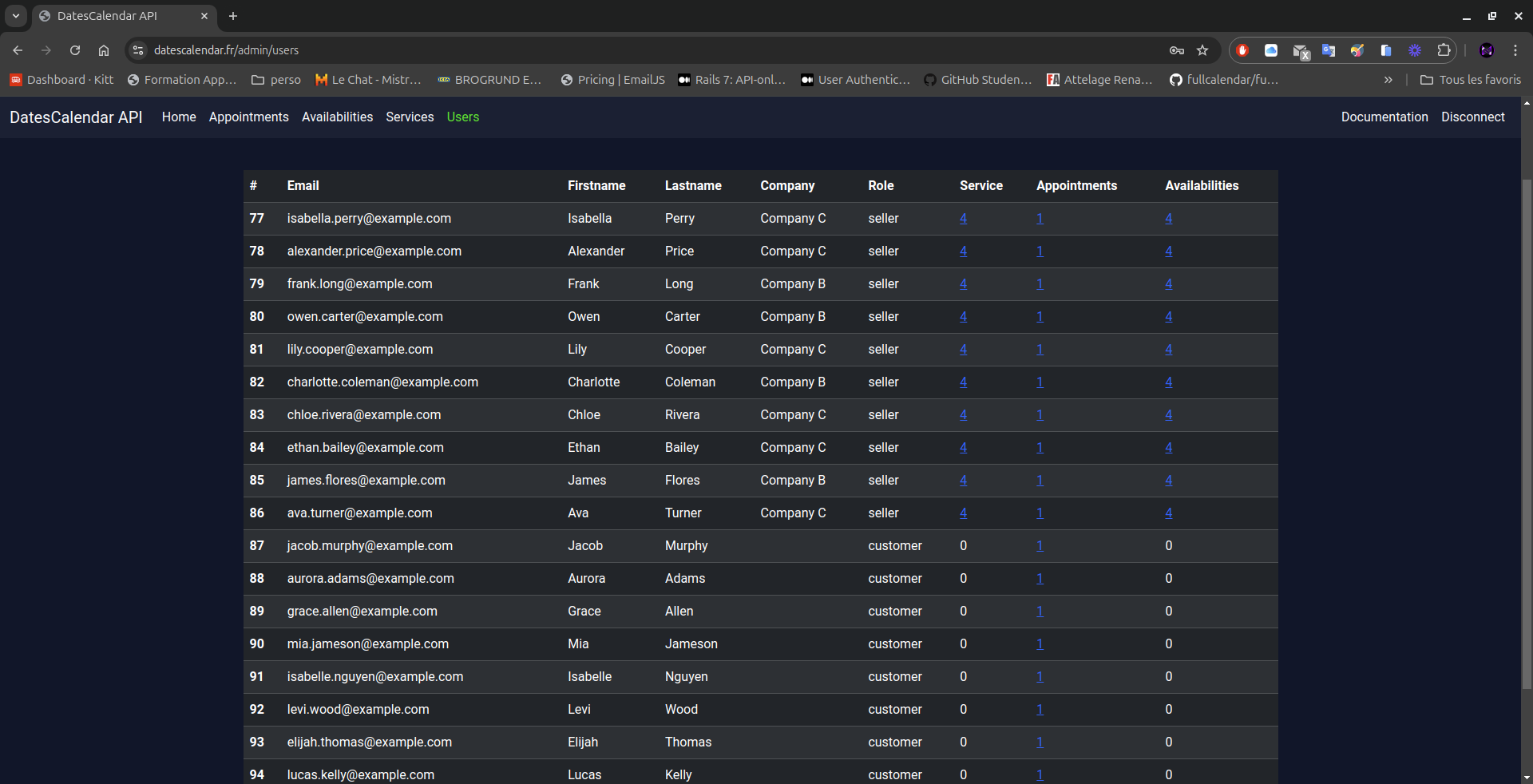
Task: Open Isabella Perry's Service count link
Action: [963, 219]
